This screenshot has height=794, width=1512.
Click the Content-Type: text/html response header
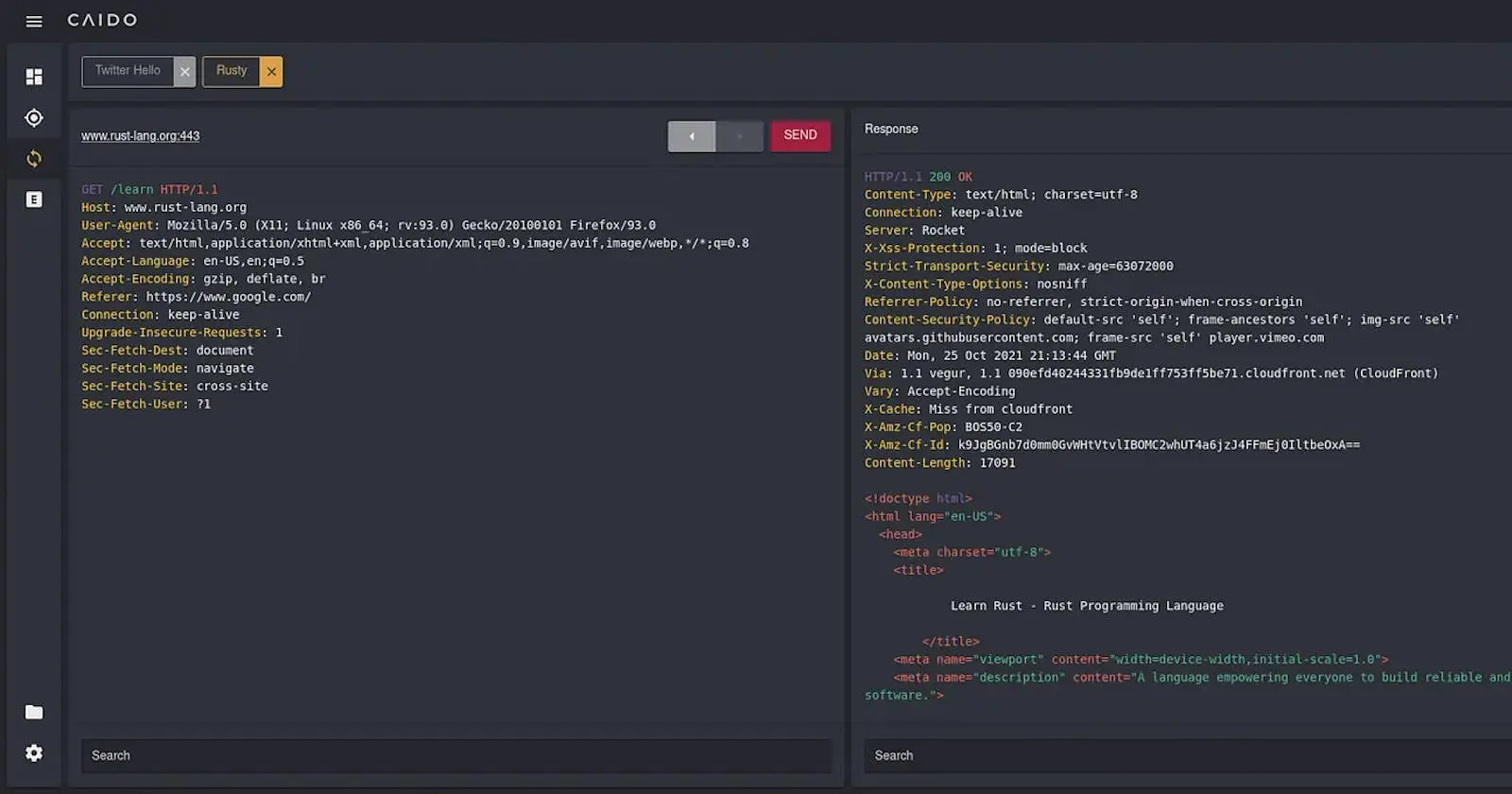coord(1001,196)
